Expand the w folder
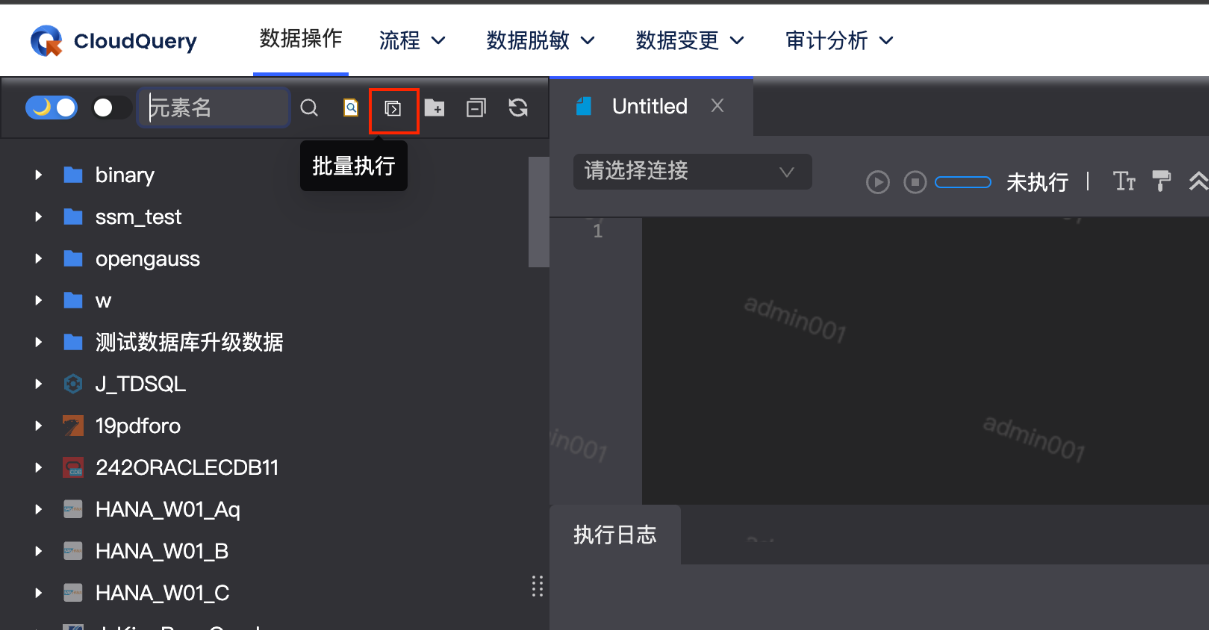This screenshot has width=1209, height=630. coord(38,301)
